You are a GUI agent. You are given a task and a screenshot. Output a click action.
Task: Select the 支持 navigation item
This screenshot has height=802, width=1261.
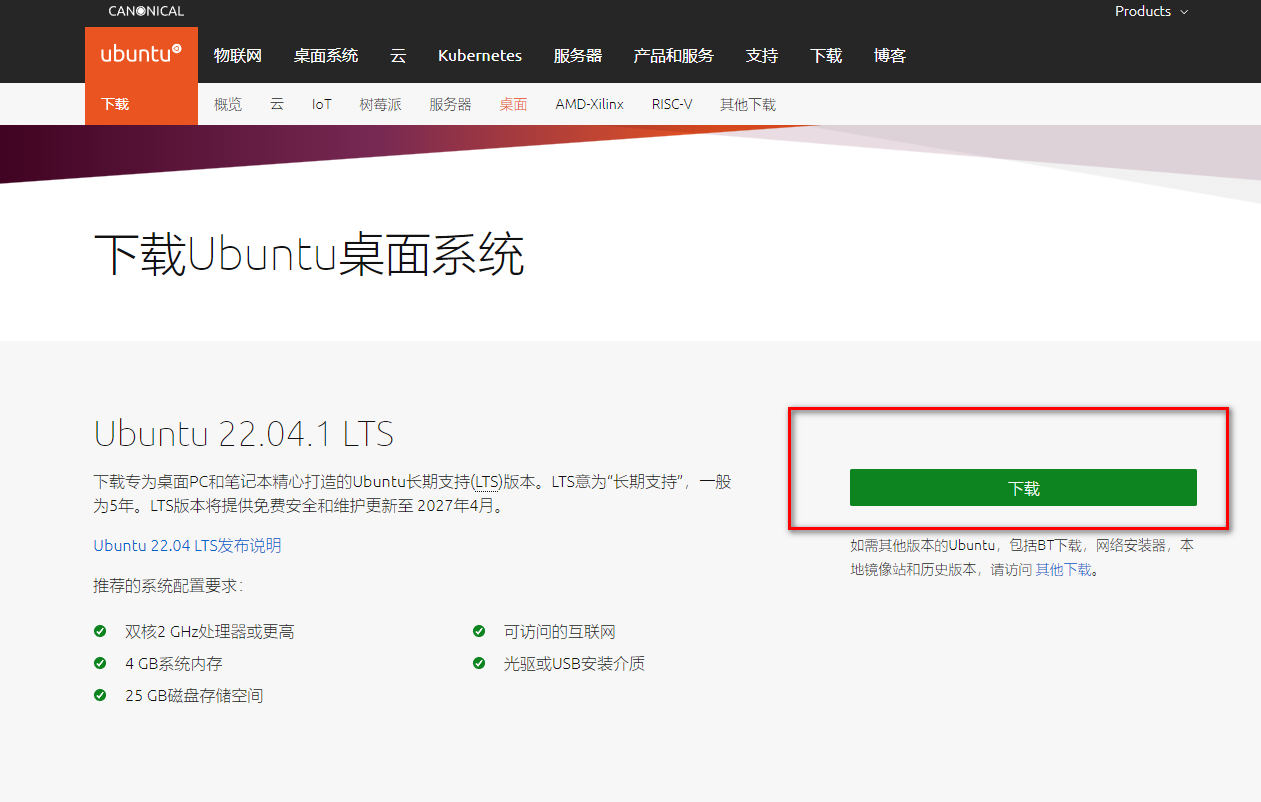pos(762,55)
